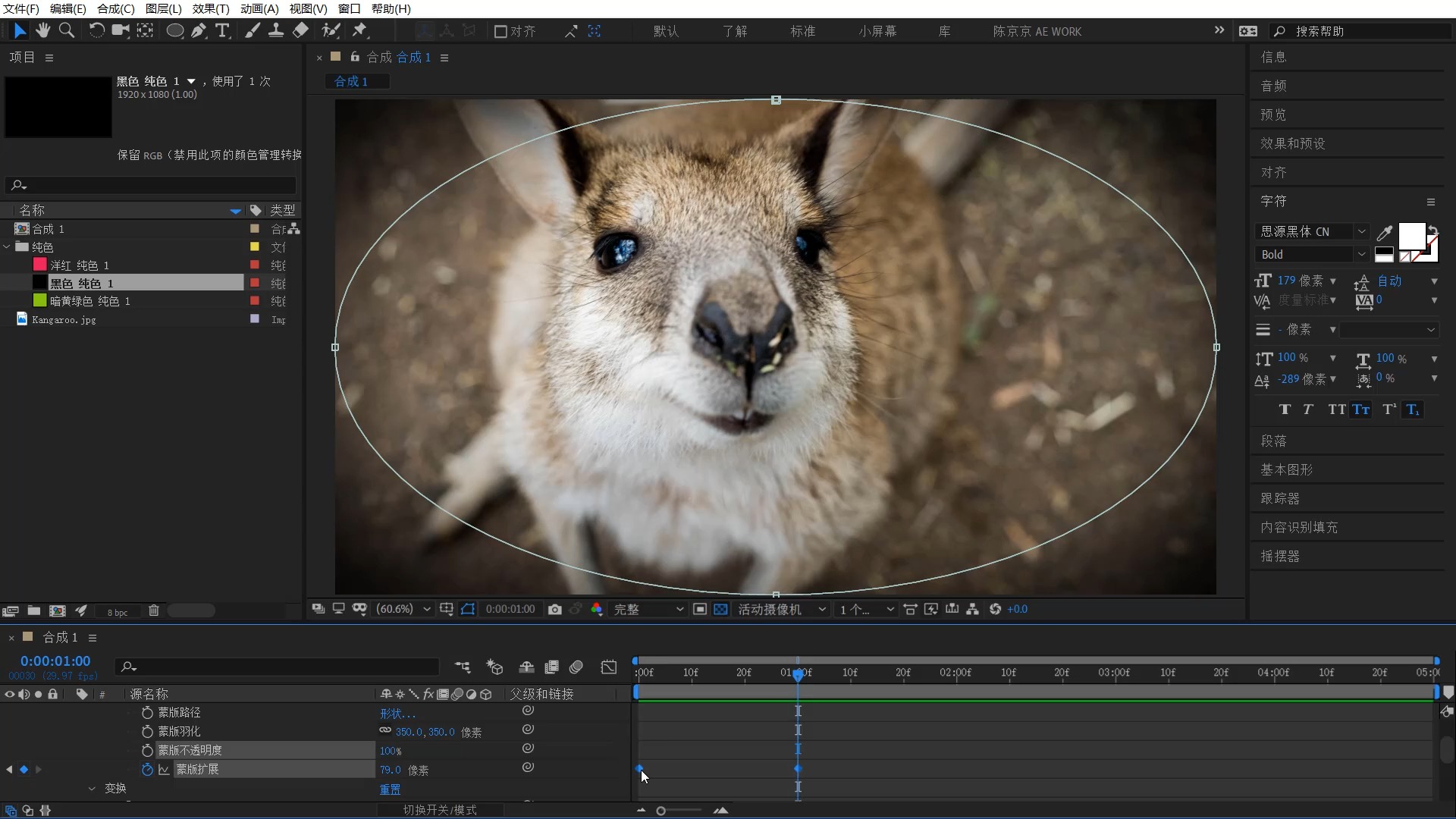Toggle stopwatch for 蒙版羽化
Image resolution: width=1456 pixels, height=819 pixels.
coord(147,731)
